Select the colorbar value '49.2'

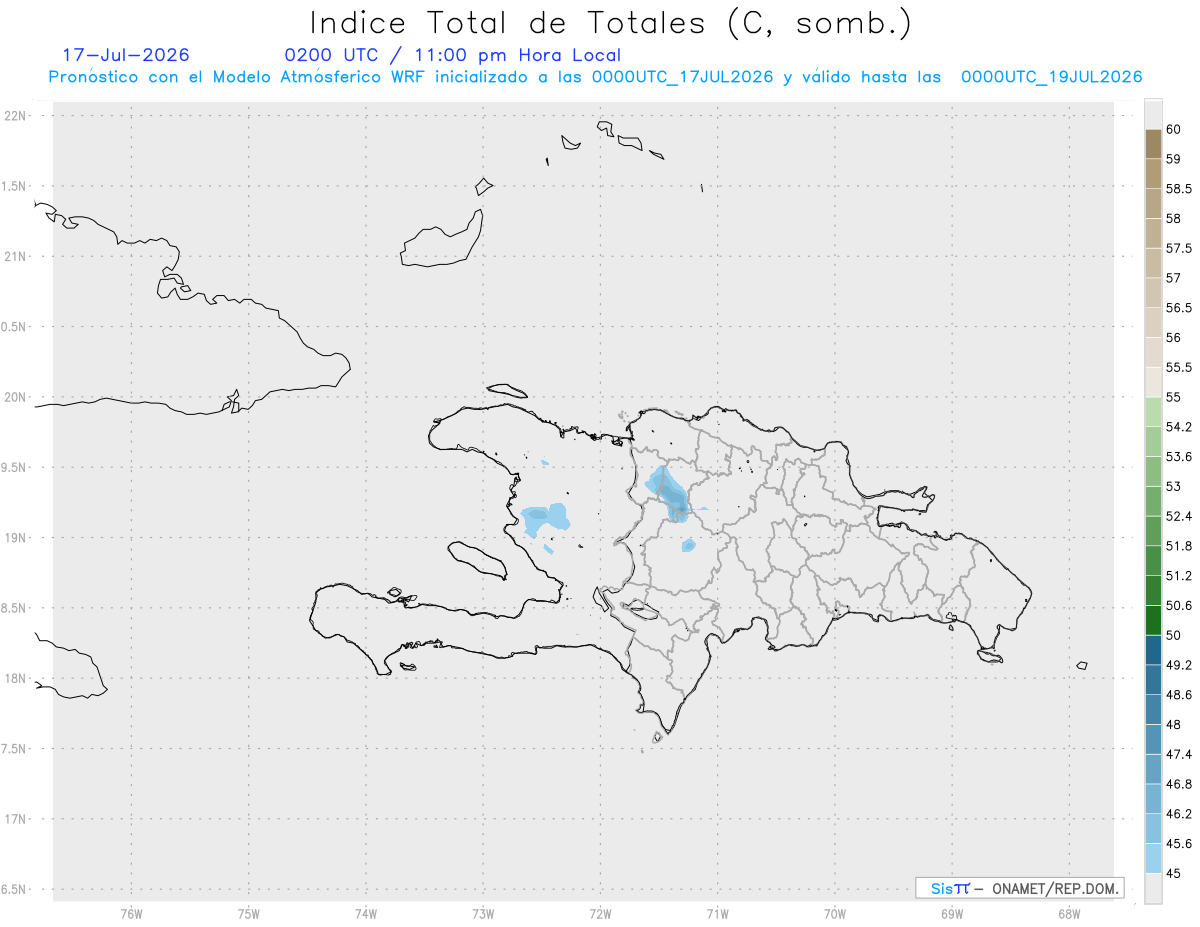coord(1179,665)
